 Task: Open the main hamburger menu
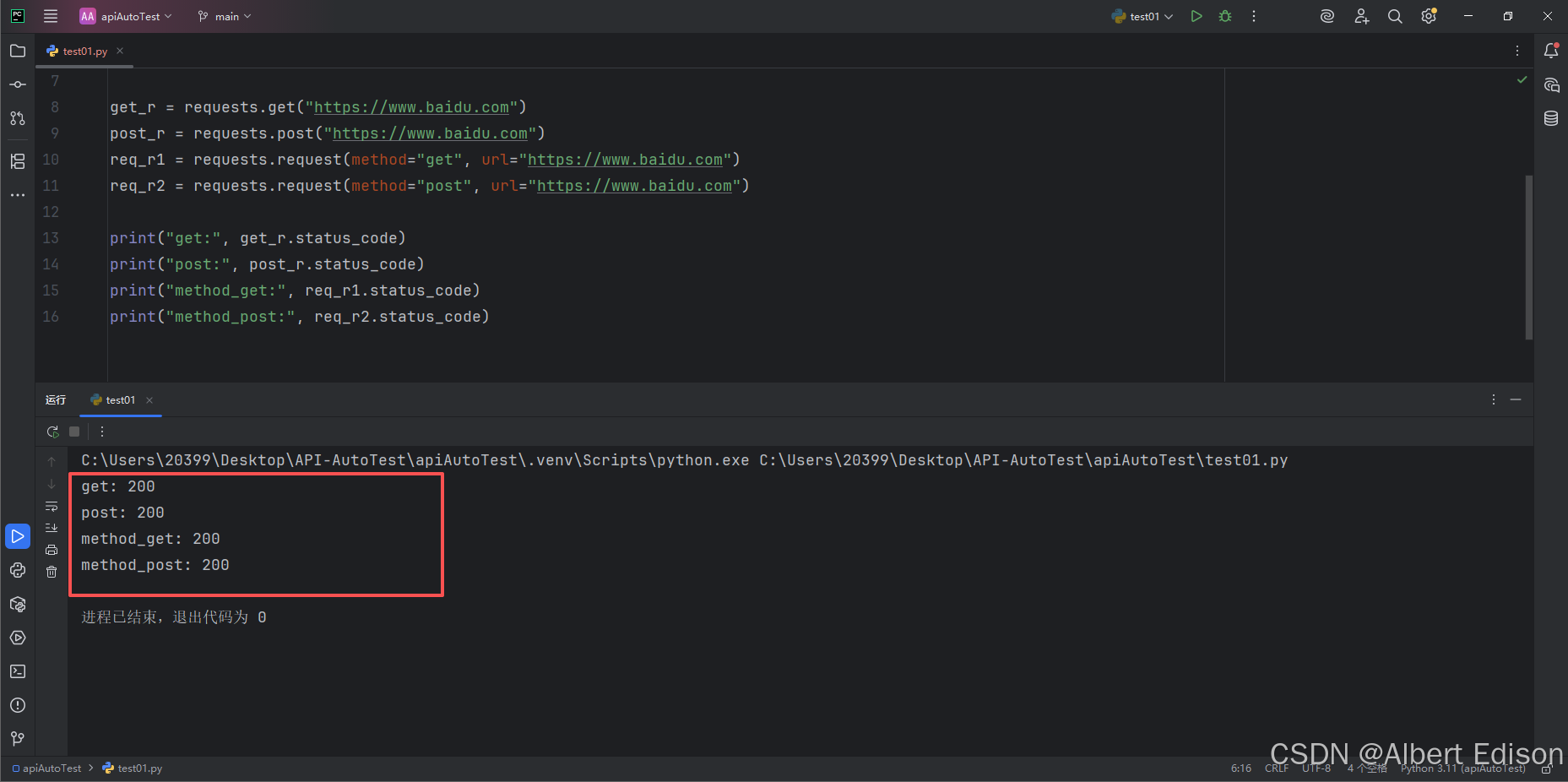(51, 16)
